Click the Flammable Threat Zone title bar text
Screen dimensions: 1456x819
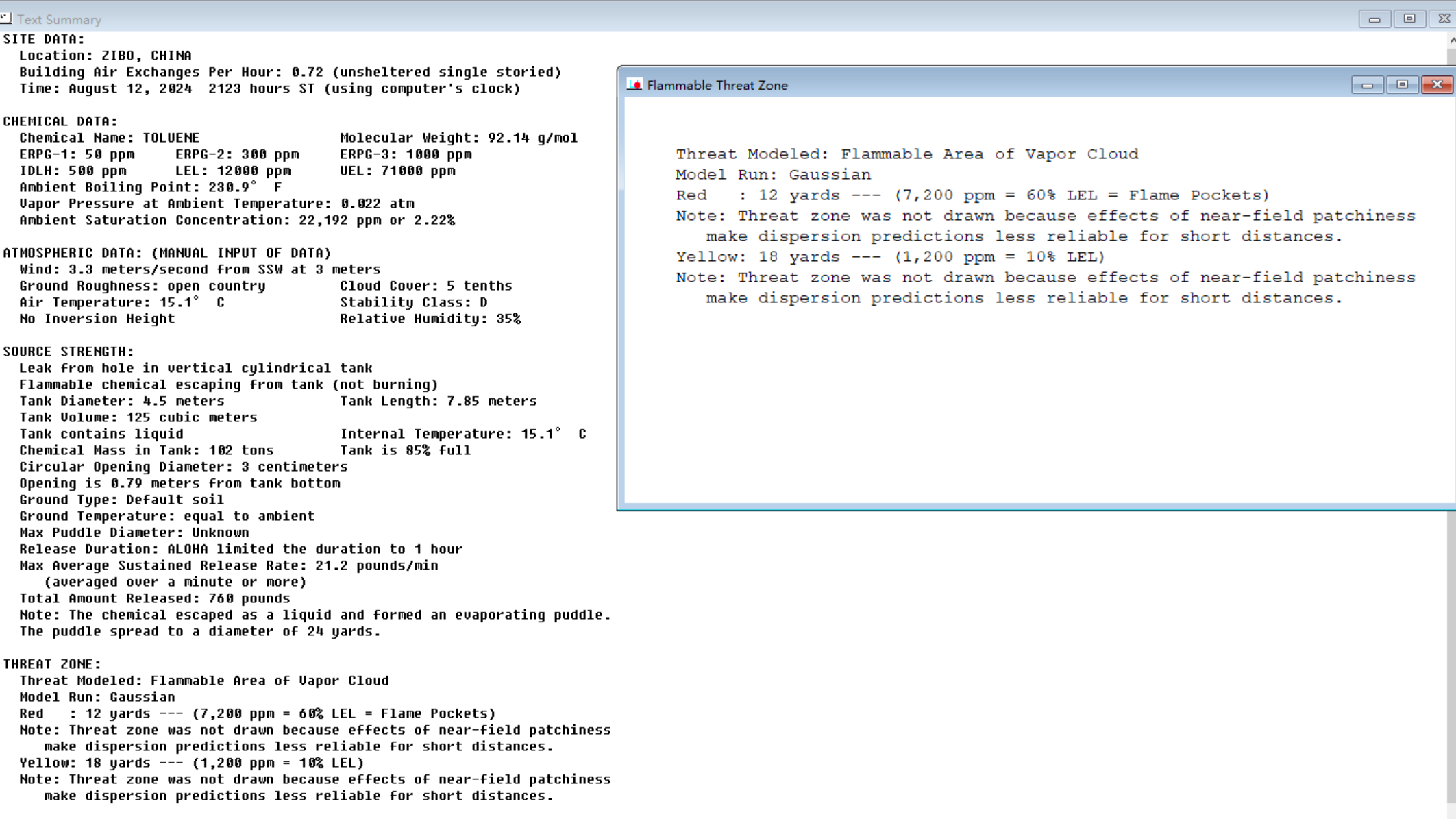click(x=717, y=86)
